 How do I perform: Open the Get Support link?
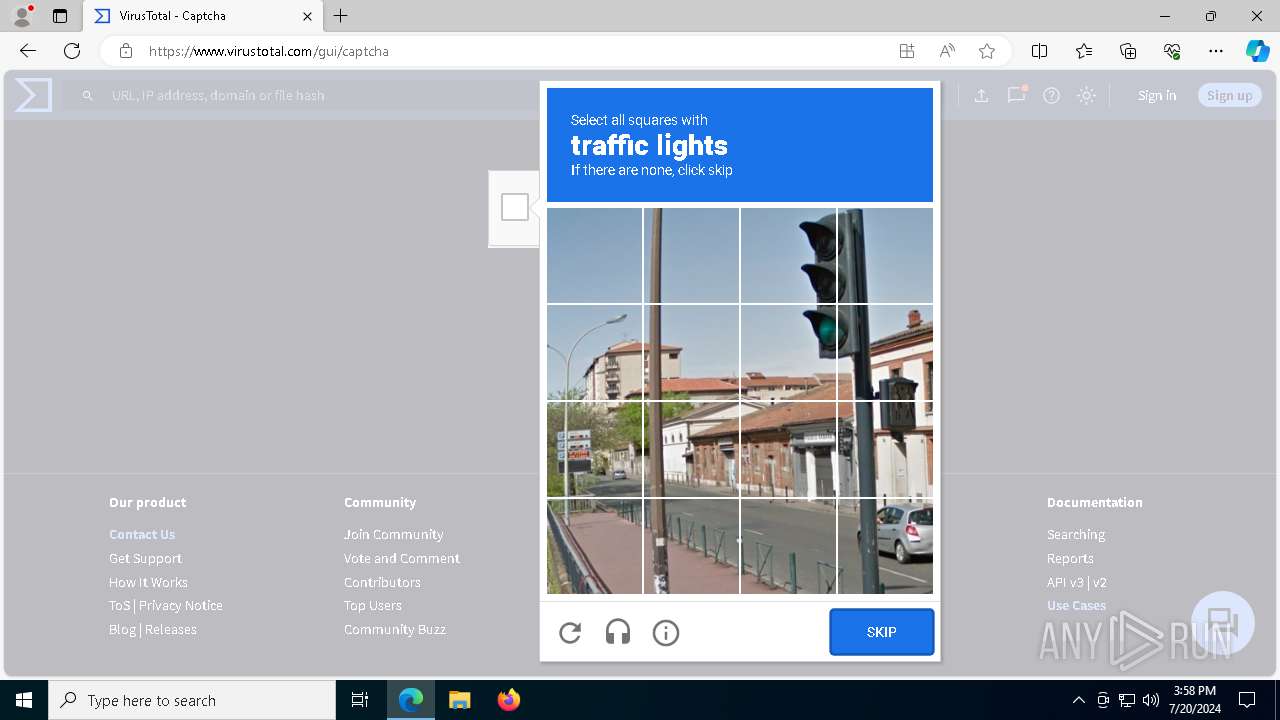[x=145, y=558]
